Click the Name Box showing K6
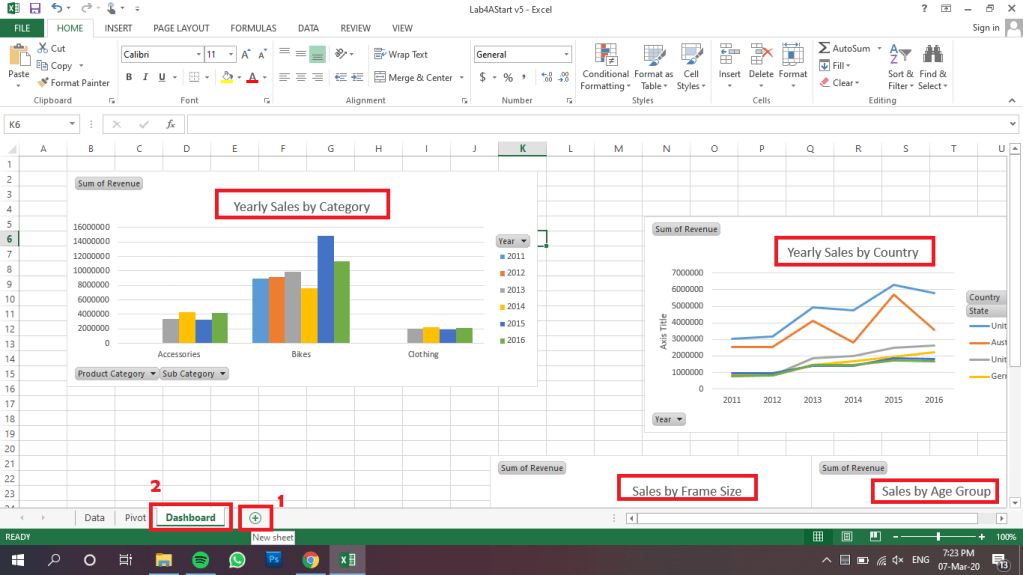Image resolution: width=1023 pixels, height=575 pixels. pyautogui.click(x=35, y=125)
